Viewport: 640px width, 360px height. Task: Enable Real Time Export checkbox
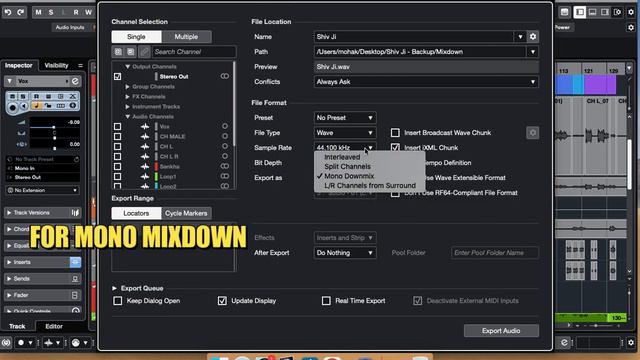point(326,301)
